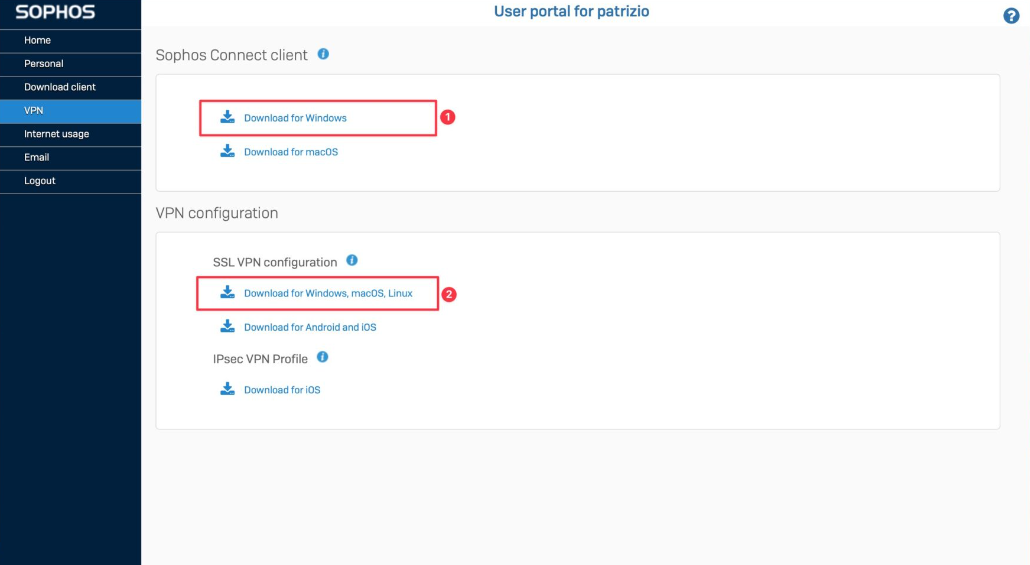
Task: Click info icon beside Sophos Connect client
Action: click(323, 54)
